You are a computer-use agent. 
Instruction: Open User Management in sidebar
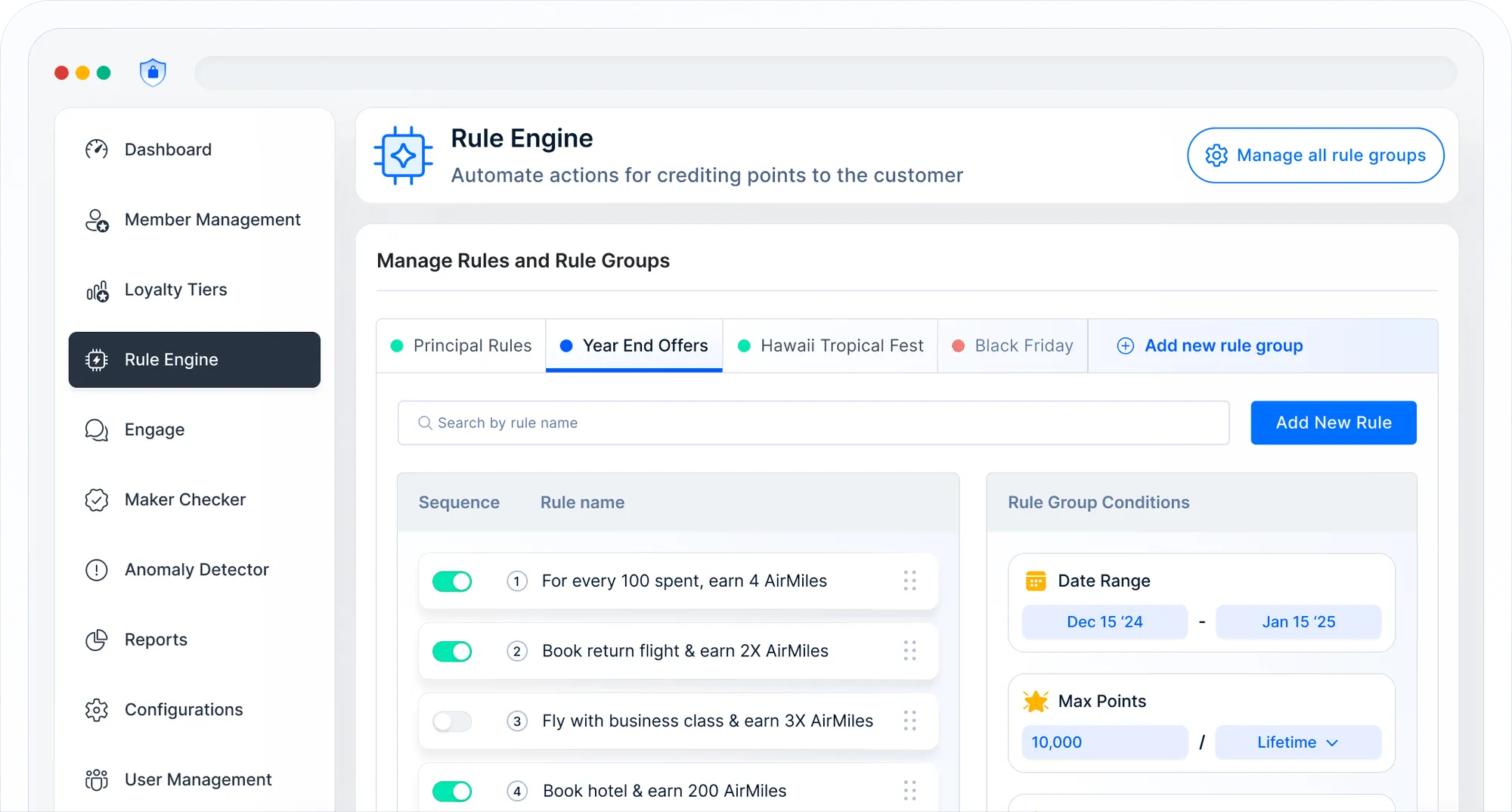click(194, 779)
